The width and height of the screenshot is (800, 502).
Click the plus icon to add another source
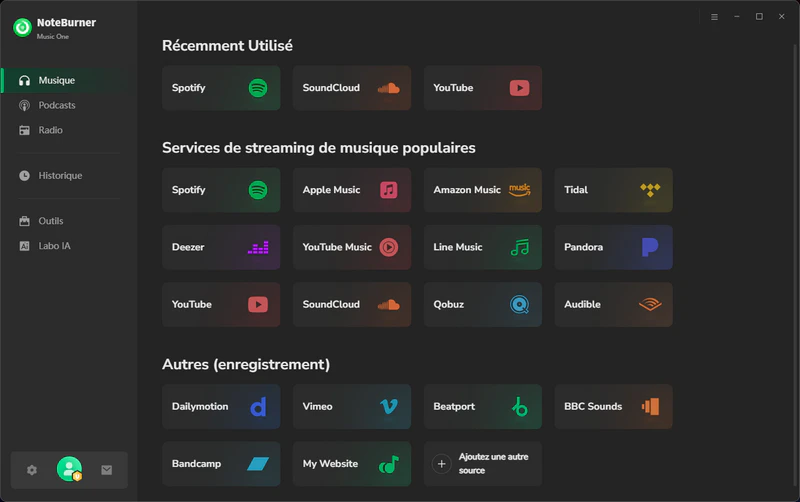pyautogui.click(x=441, y=464)
